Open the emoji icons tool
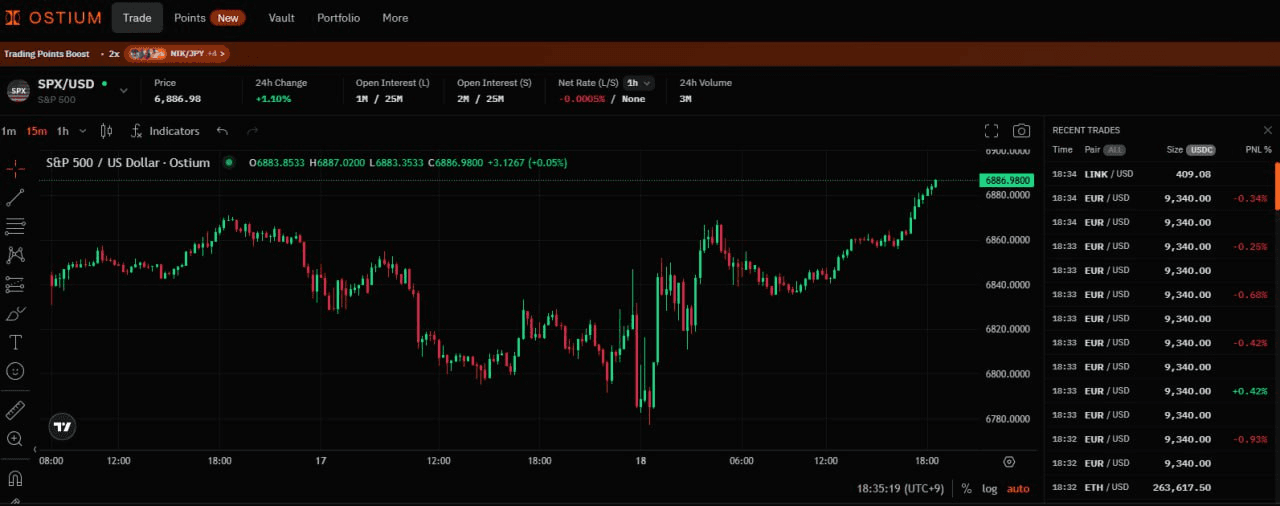The height and width of the screenshot is (506, 1280). click(x=15, y=371)
